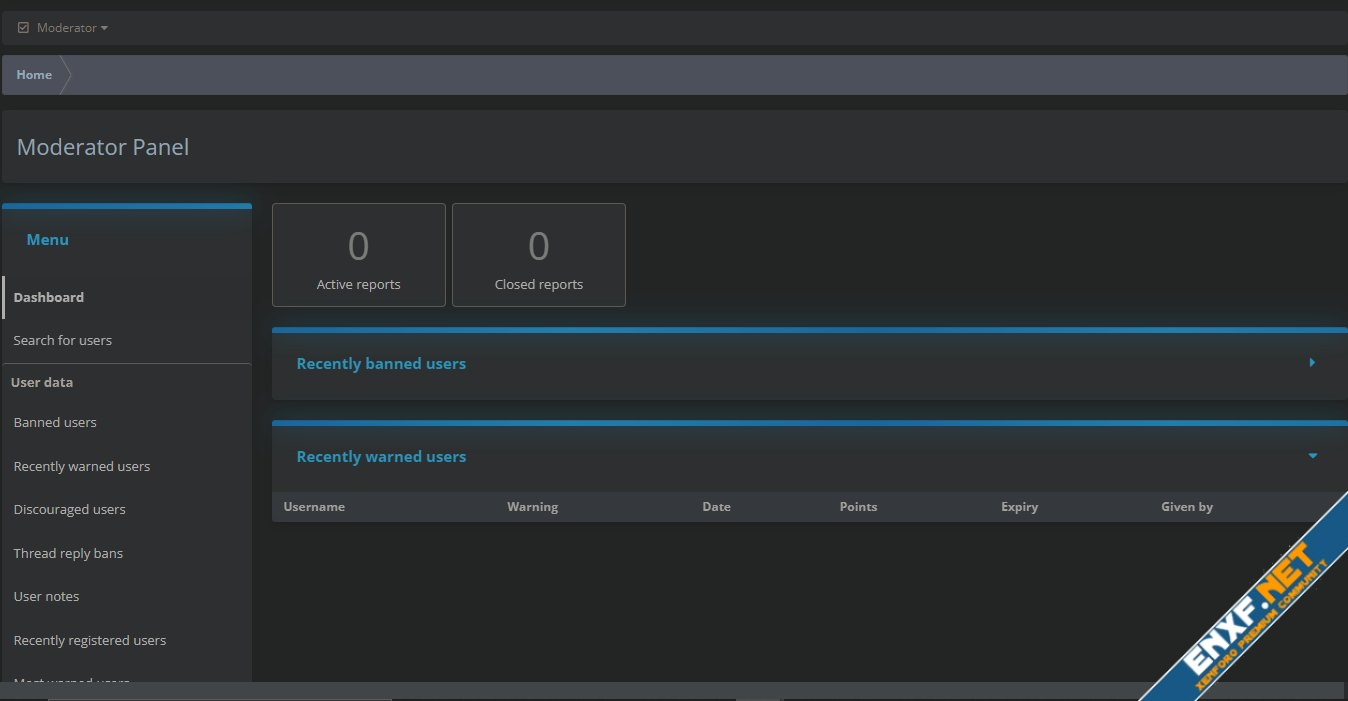Click the Username column header
Viewport: 1348px width, 701px height.
point(314,507)
